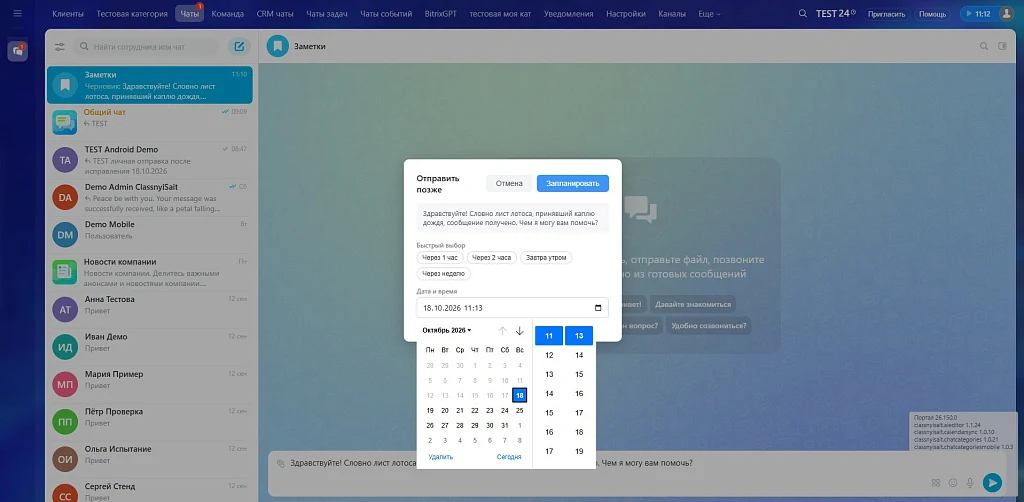Select date 25 in calendar
The width and height of the screenshot is (1024, 502).
point(520,411)
